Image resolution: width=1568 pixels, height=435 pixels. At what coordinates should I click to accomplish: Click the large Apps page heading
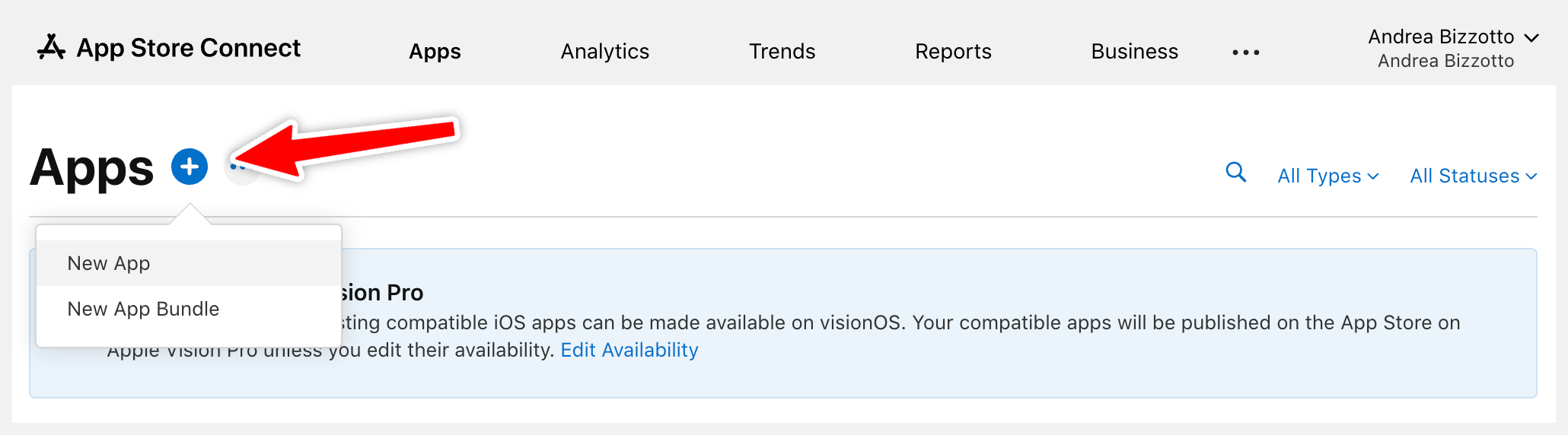[91, 167]
